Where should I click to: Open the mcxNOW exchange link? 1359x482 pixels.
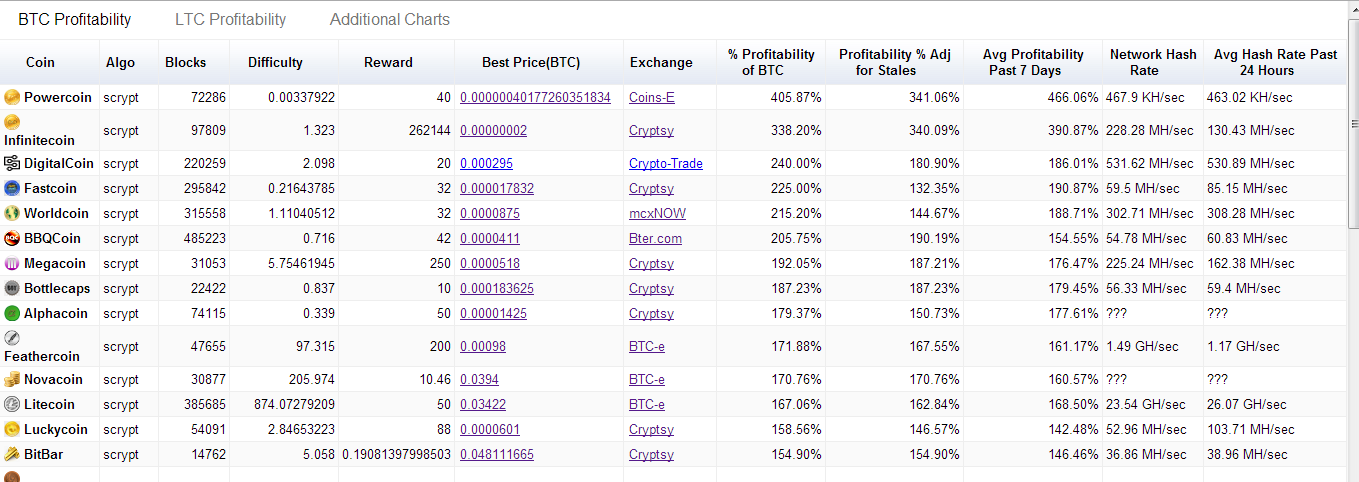(x=657, y=213)
